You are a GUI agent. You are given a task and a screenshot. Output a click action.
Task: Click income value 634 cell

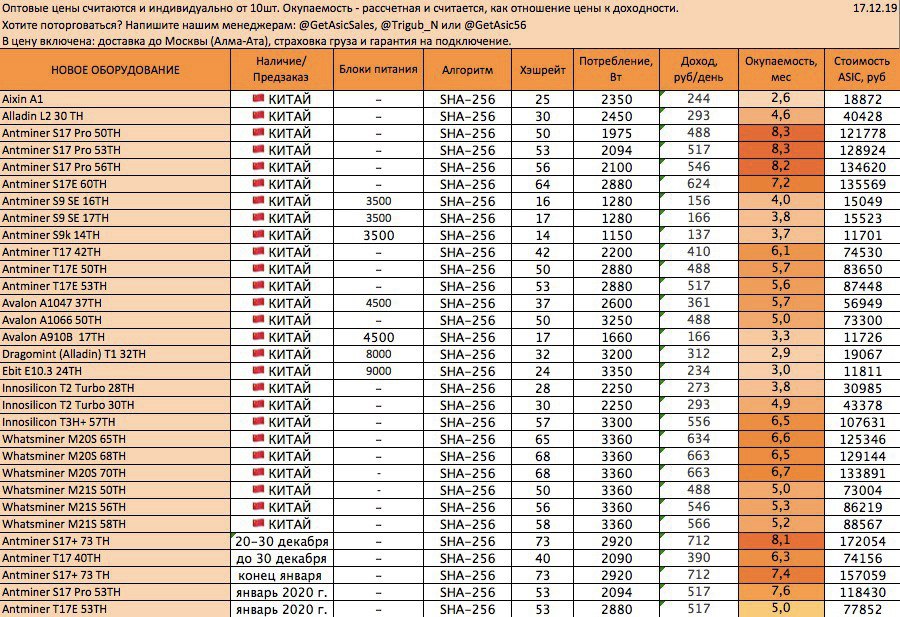click(x=699, y=439)
